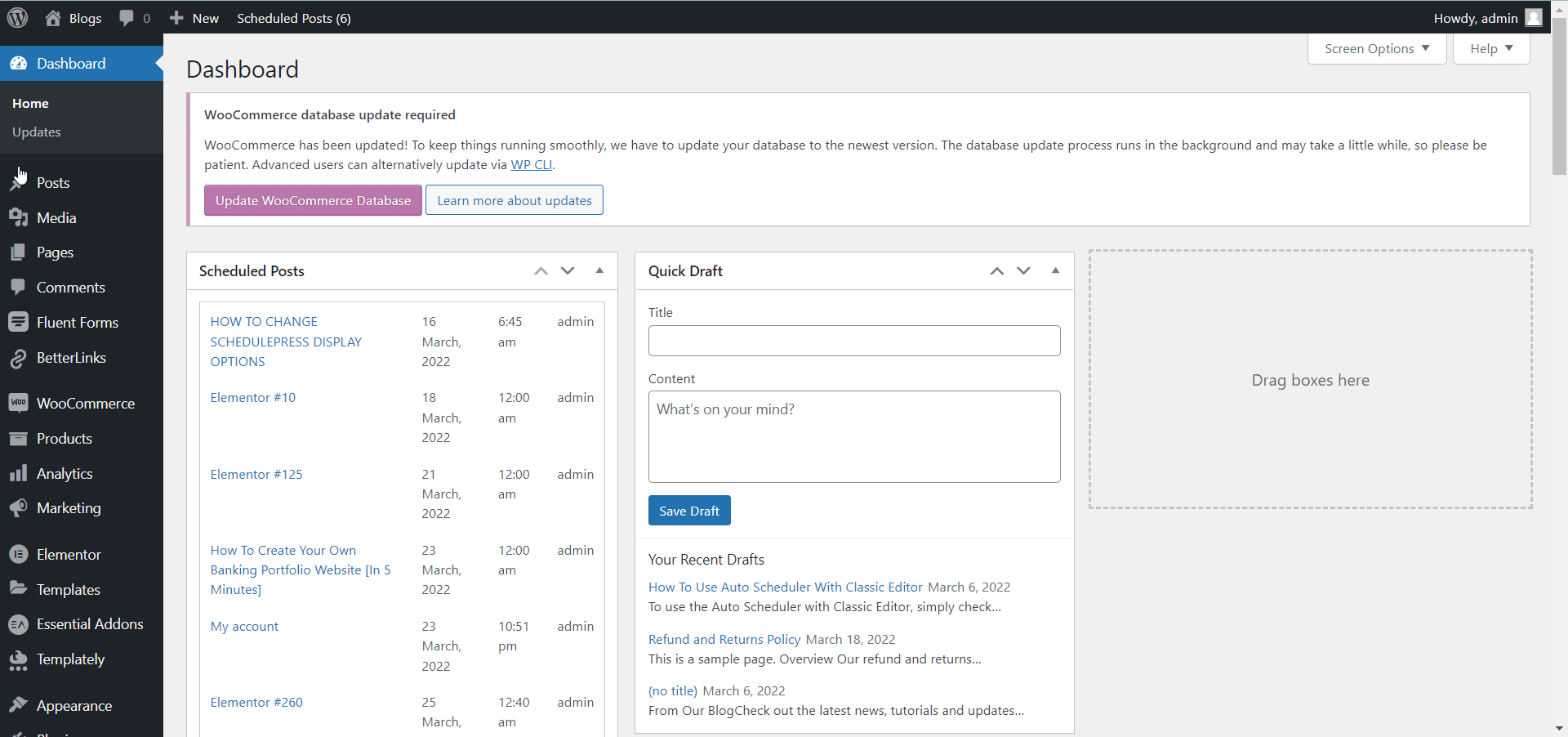Click the What's on your mind content box
Viewport: 1568px width, 737px height.
tap(854, 436)
